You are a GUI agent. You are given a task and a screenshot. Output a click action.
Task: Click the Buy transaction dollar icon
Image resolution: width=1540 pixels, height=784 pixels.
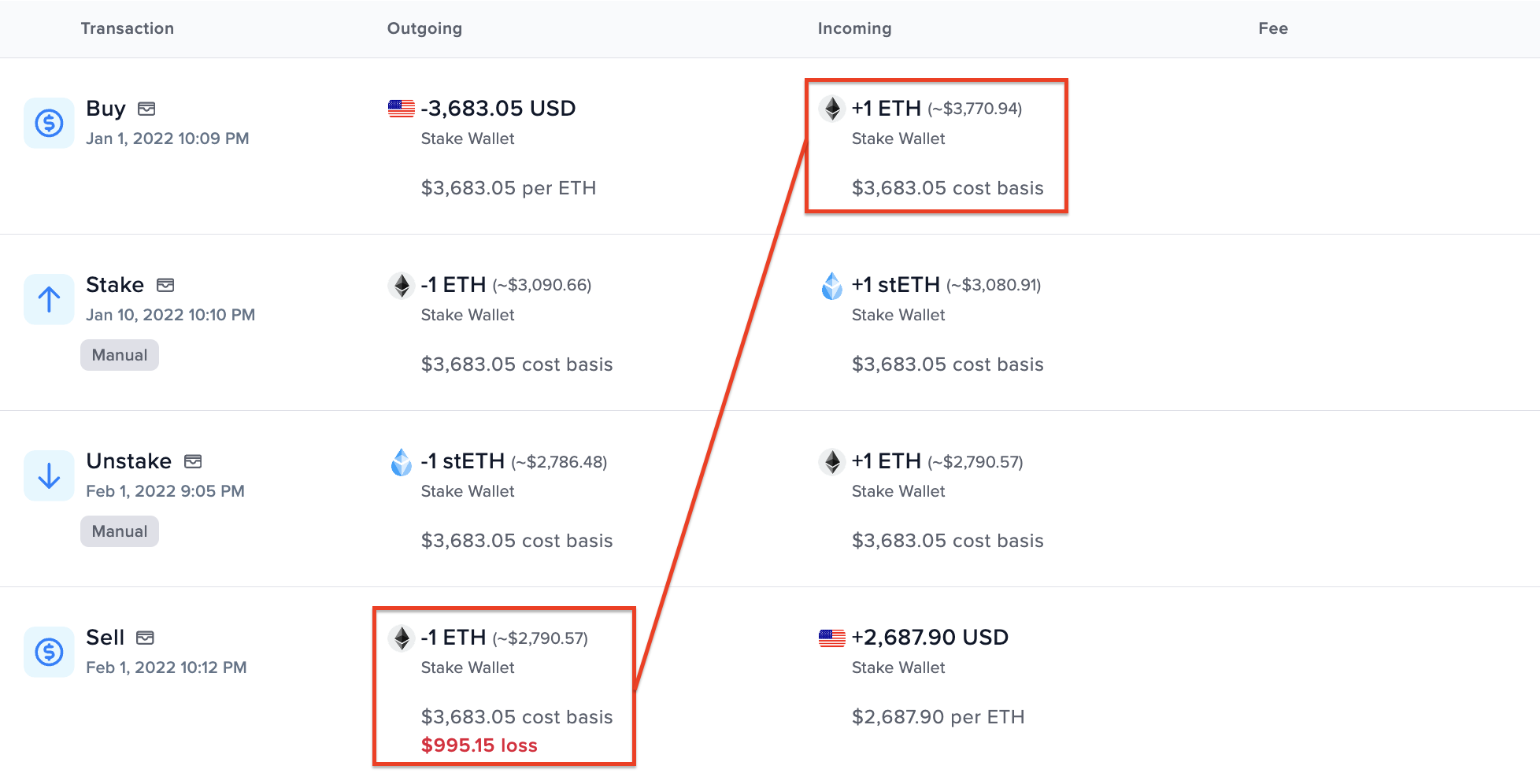[x=49, y=123]
